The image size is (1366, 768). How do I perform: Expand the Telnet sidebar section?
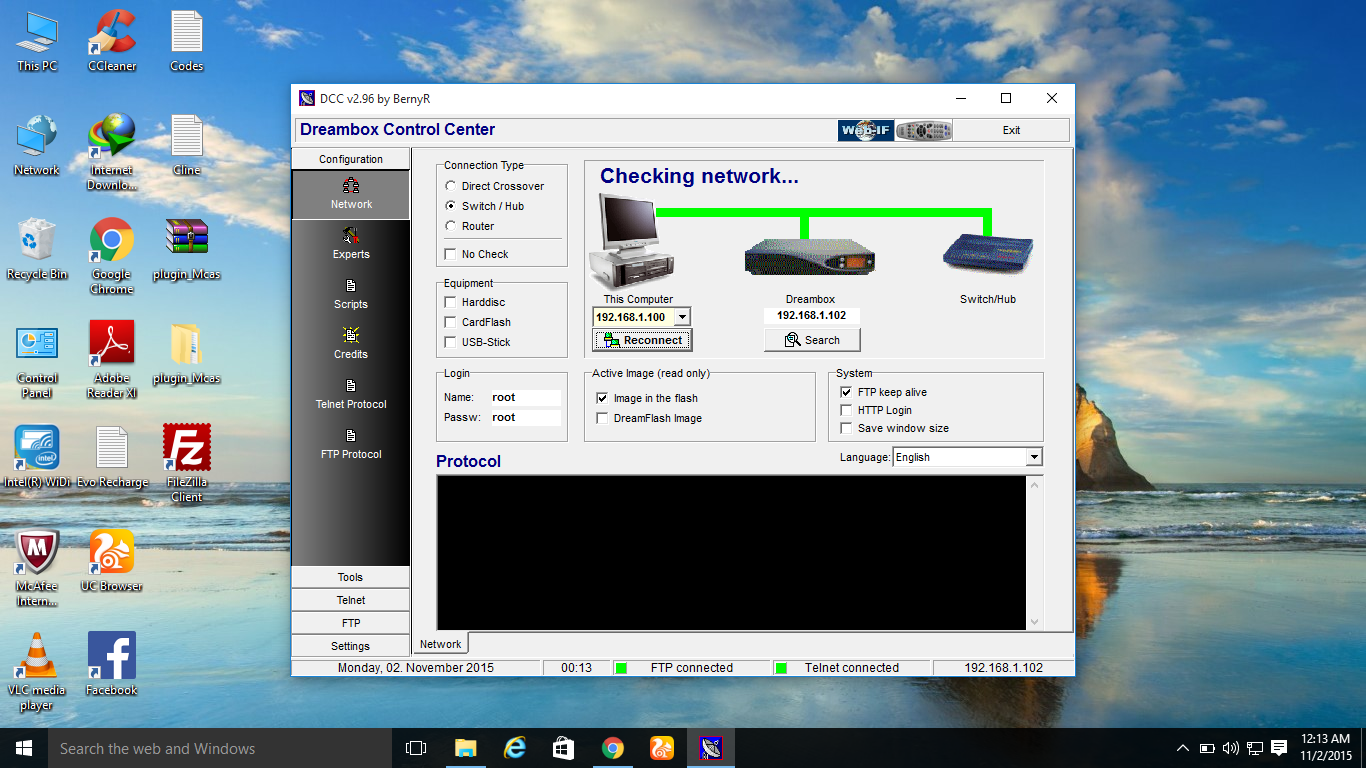[351, 600]
